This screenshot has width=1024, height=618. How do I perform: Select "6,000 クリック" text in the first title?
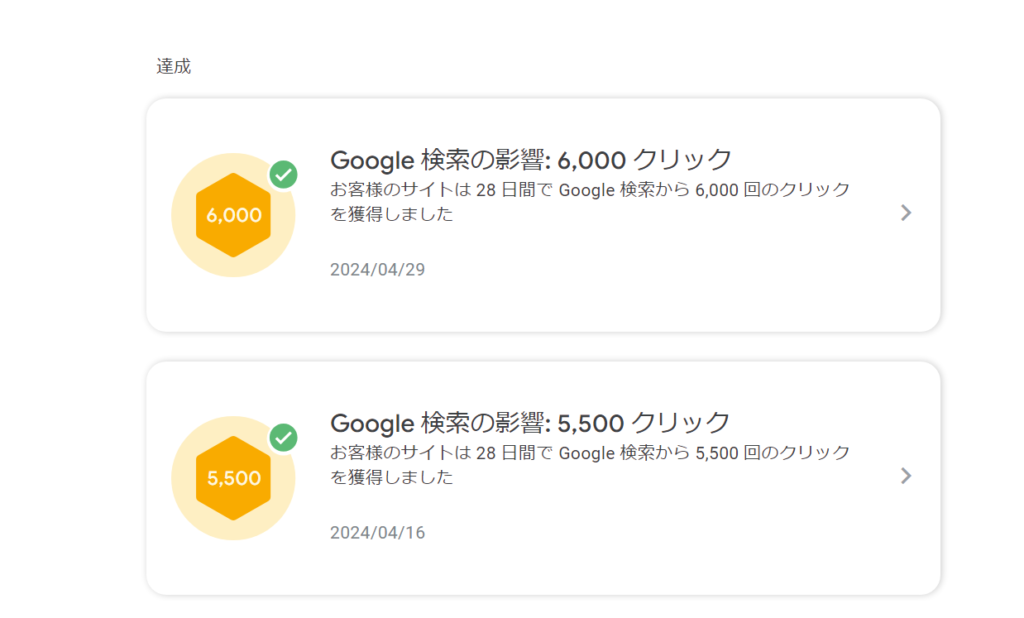coord(645,160)
